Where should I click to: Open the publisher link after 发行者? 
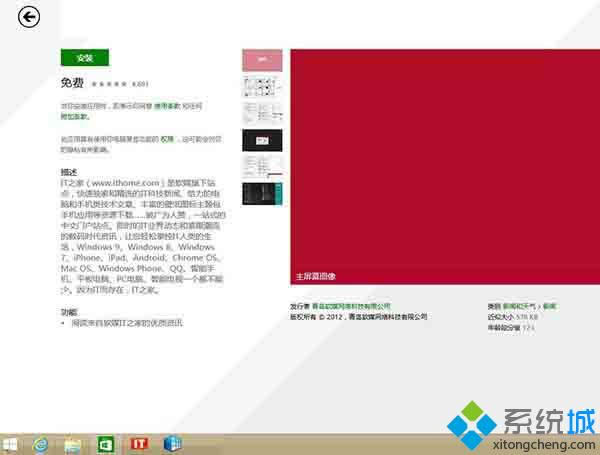coord(351,306)
